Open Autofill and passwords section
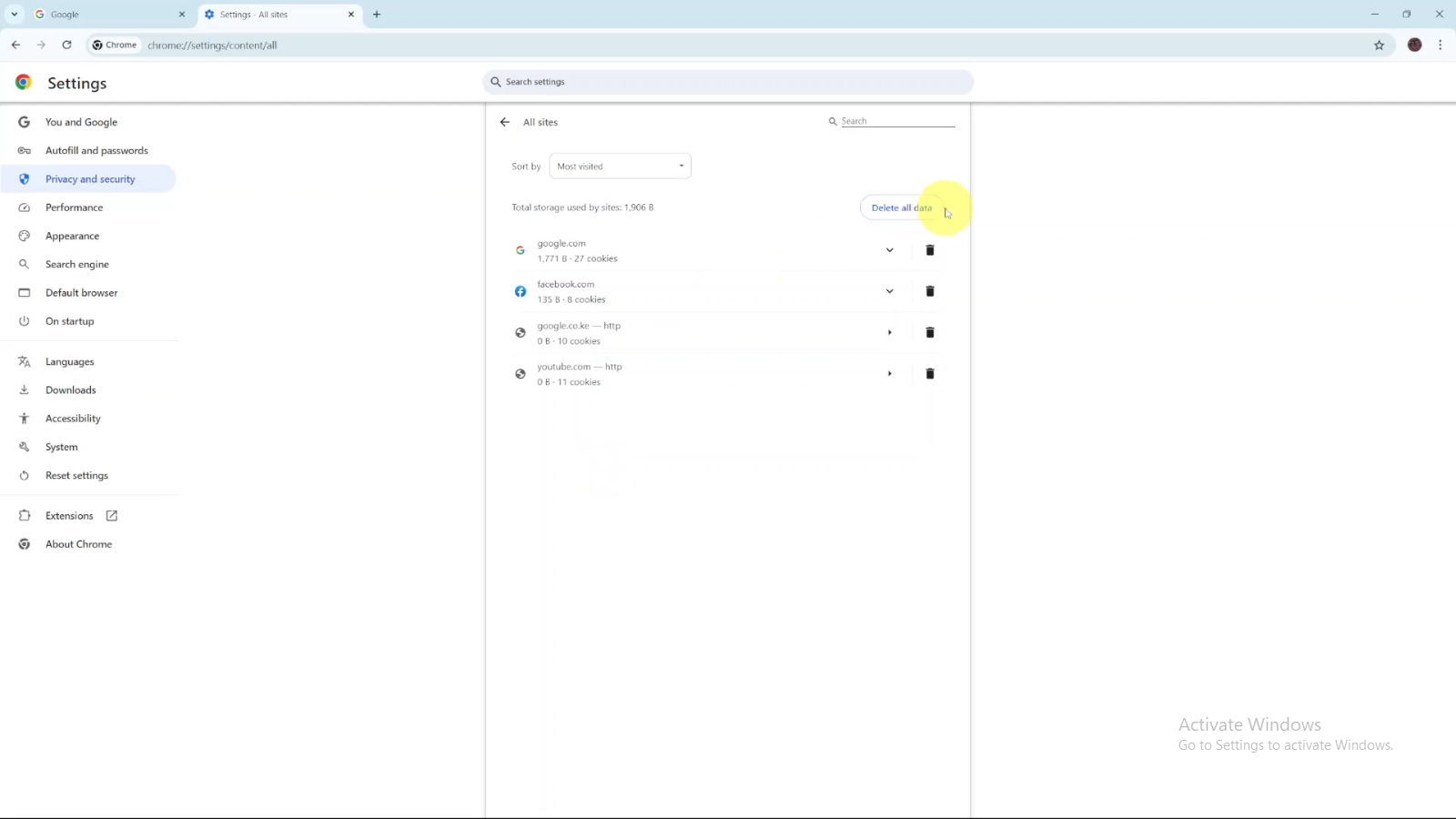1456x819 pixels. coord(88,150)
